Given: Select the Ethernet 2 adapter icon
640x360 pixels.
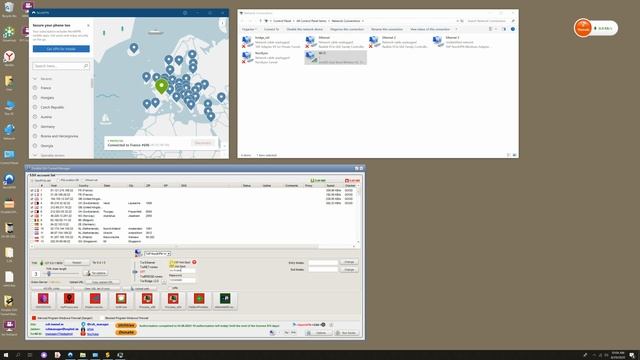Looking at the screenshot, I should (374, 41).
